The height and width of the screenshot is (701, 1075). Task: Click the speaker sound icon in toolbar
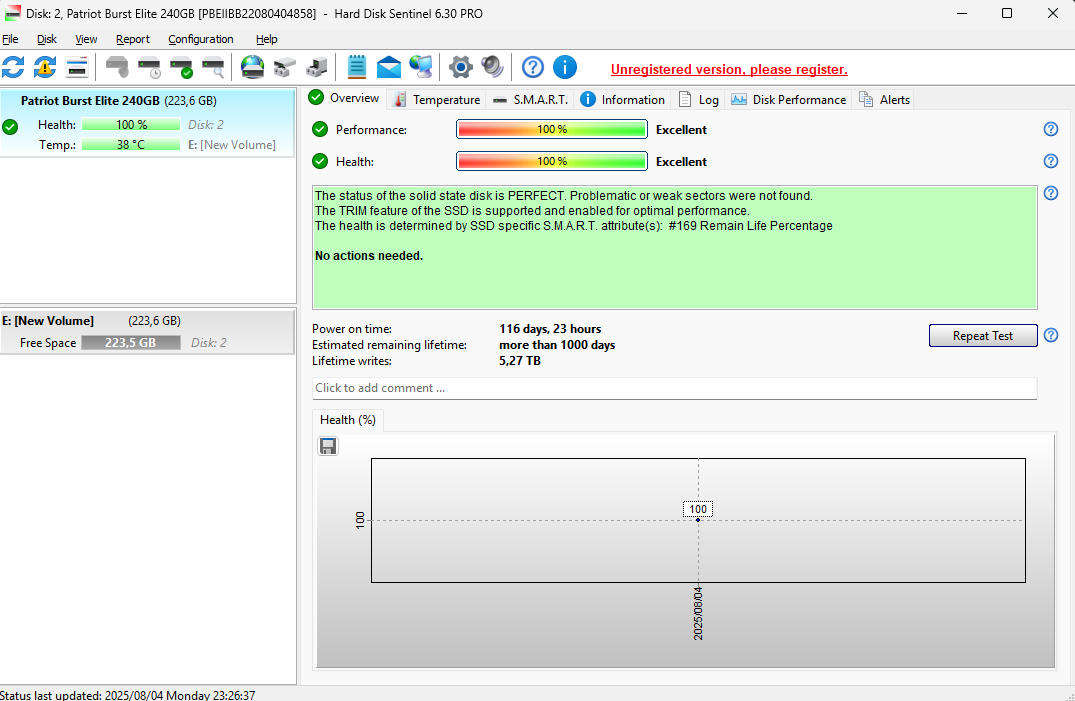coord(492,67)
